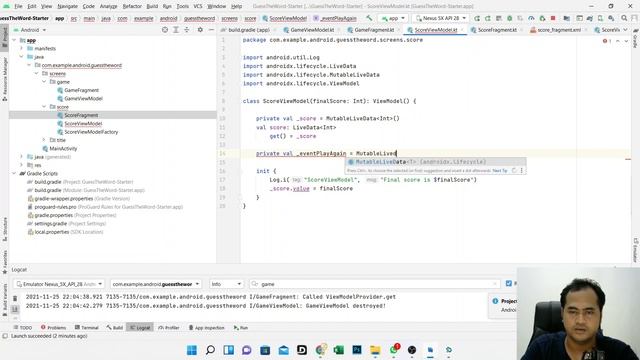Open the Run tool window
The height and width of the screenshot is (360, 640).
coord(241,327)
